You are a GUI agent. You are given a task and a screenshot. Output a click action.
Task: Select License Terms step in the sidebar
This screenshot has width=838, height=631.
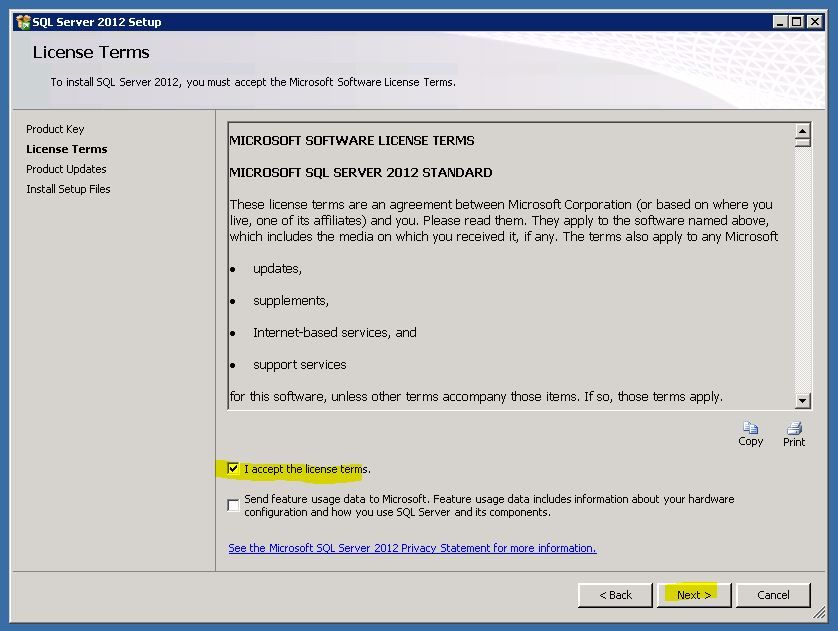[x=67, y=149]
